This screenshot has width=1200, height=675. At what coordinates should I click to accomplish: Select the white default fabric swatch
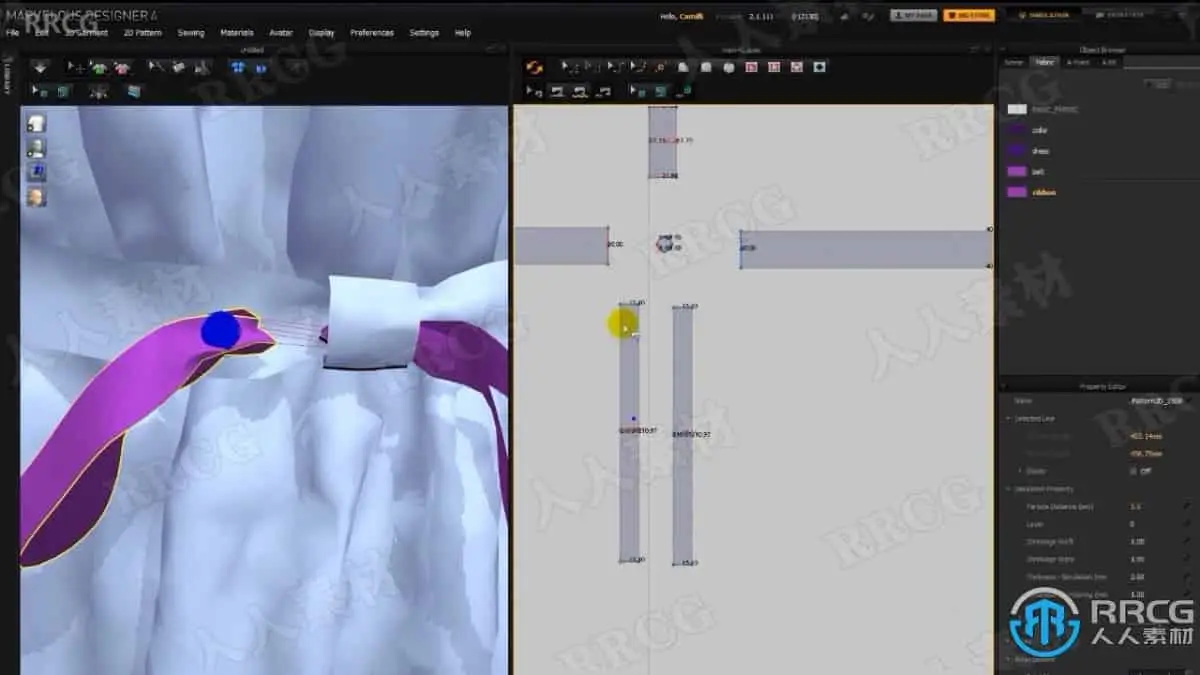click(1017, 109)
